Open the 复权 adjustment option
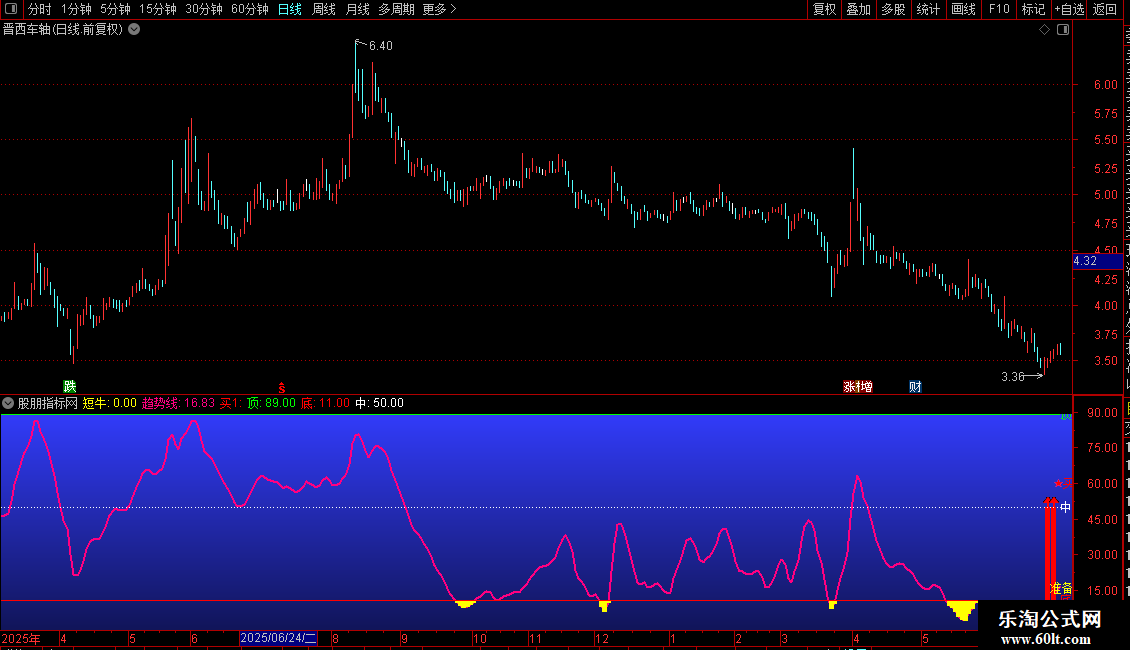 click(x=824, y=9)
